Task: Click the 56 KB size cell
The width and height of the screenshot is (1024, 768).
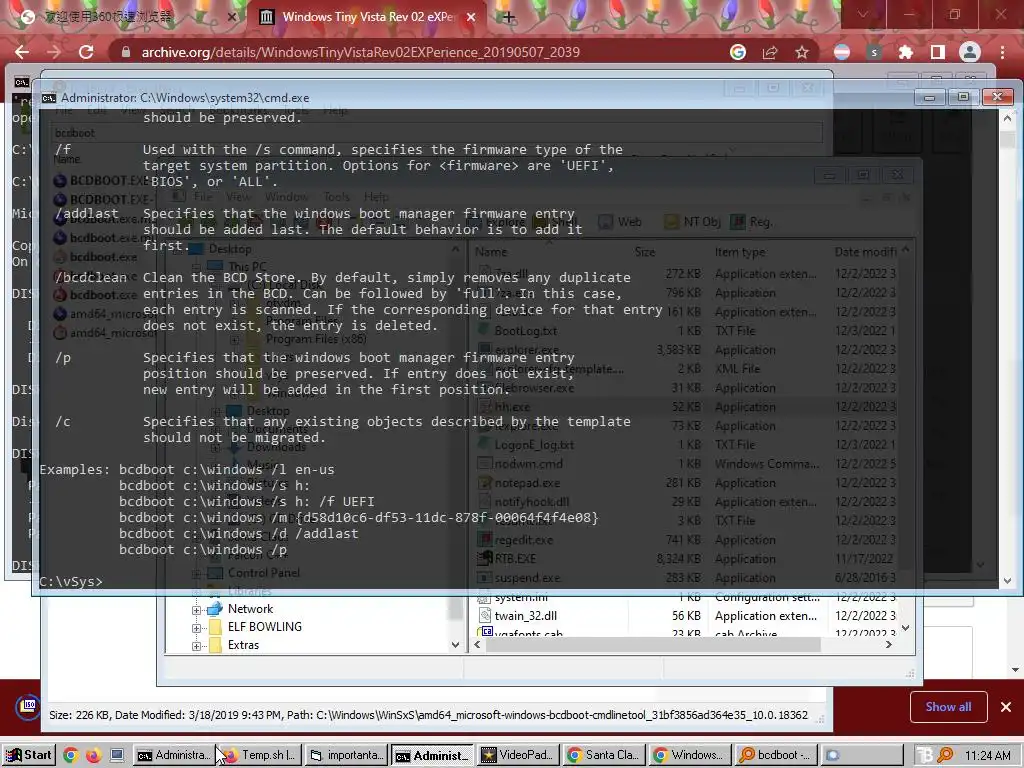Action: click(686, 616)
